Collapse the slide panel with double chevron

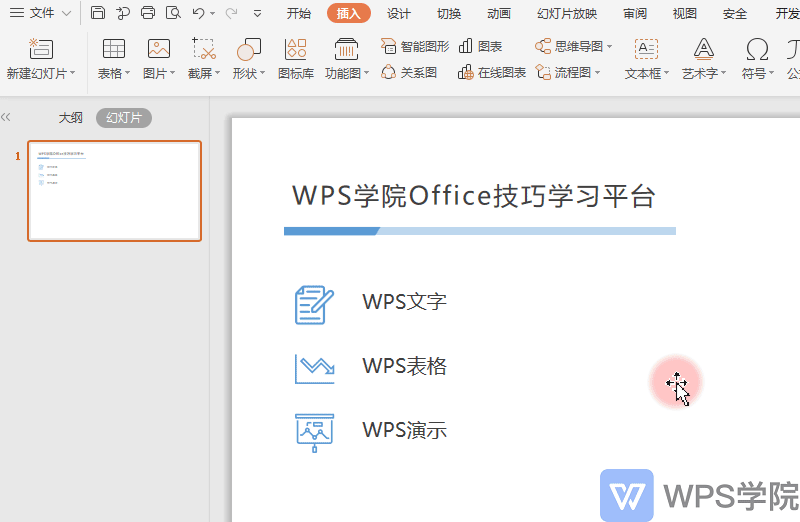tap(6, 117)
